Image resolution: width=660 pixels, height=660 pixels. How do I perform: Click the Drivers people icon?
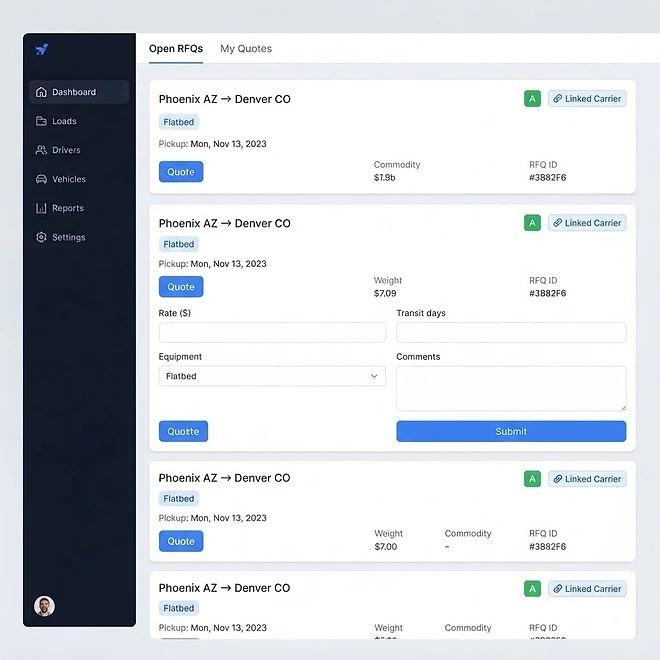click(41, 150)
